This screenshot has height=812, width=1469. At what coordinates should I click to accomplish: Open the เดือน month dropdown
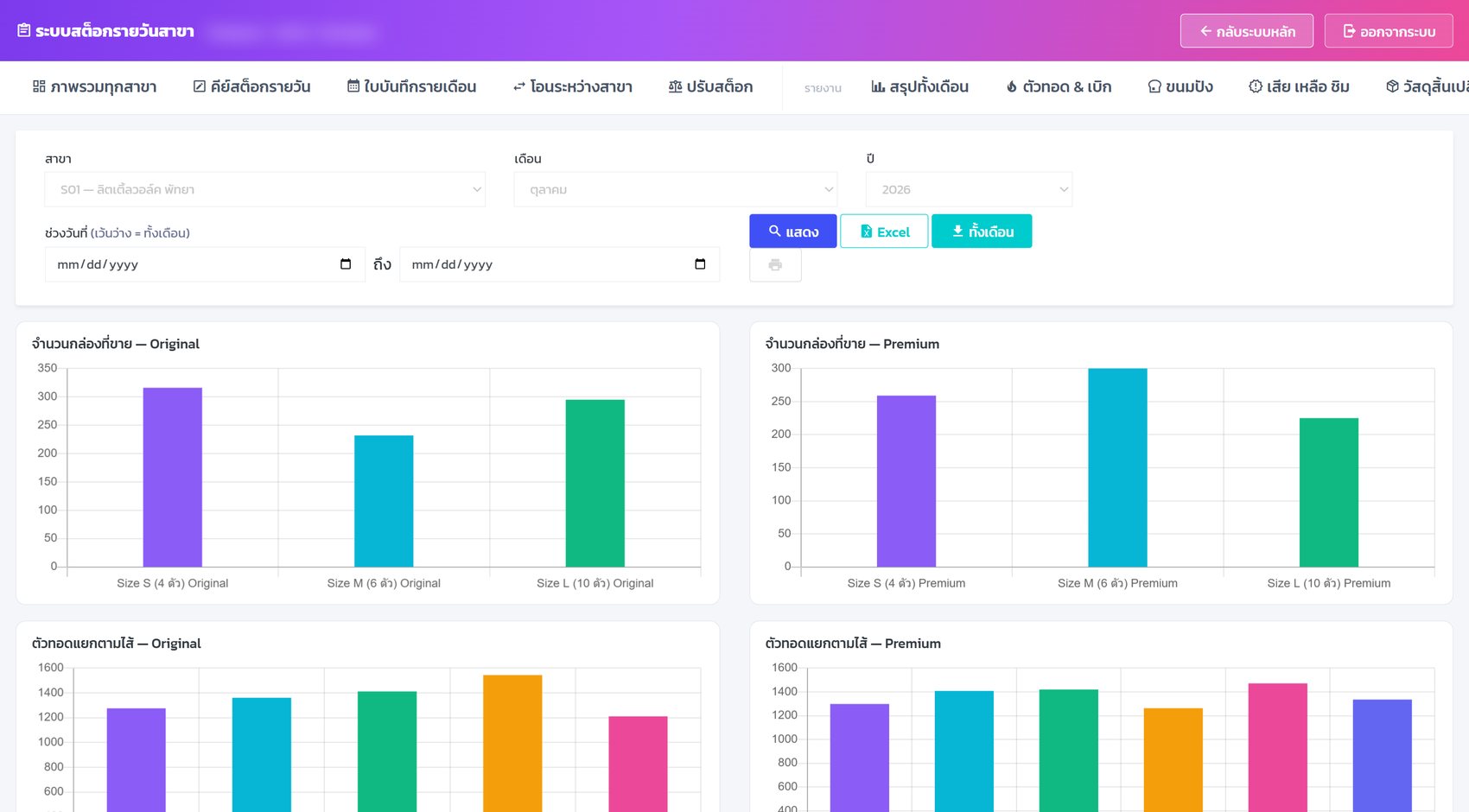(676, 189)
